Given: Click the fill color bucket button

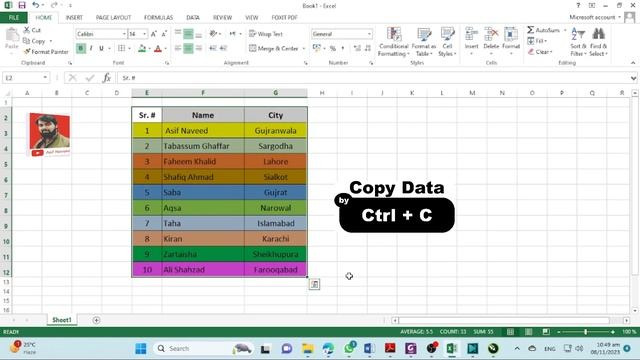Looking at the screenshot, I should point(142,49).
